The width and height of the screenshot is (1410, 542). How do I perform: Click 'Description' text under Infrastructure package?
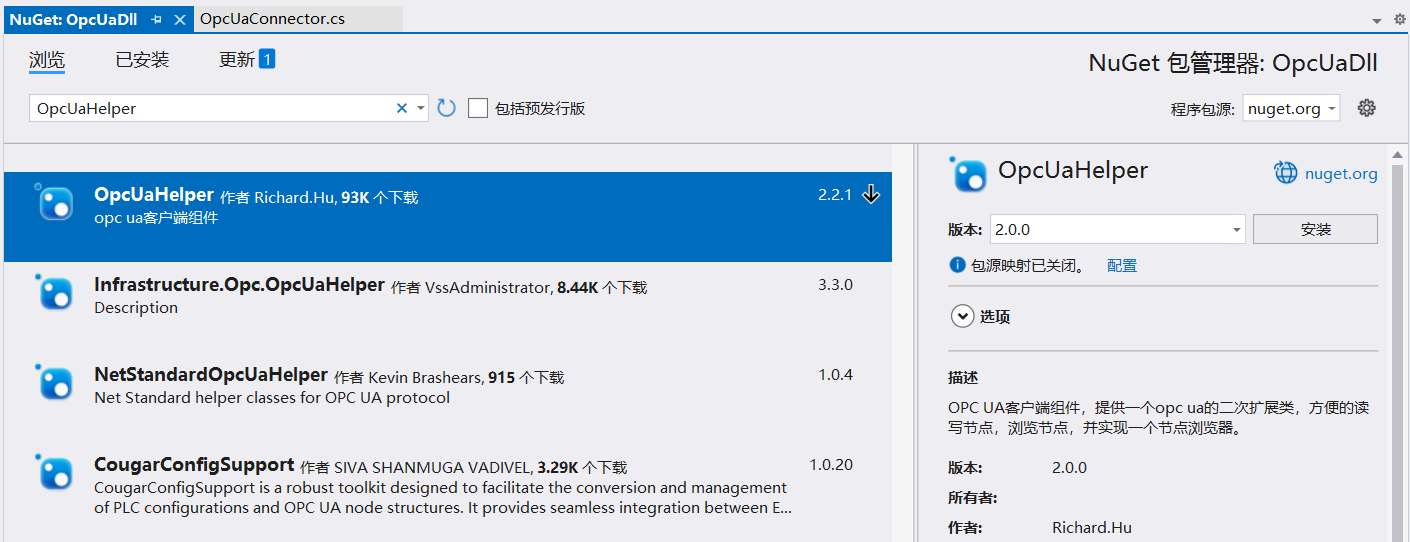[136, 308]
